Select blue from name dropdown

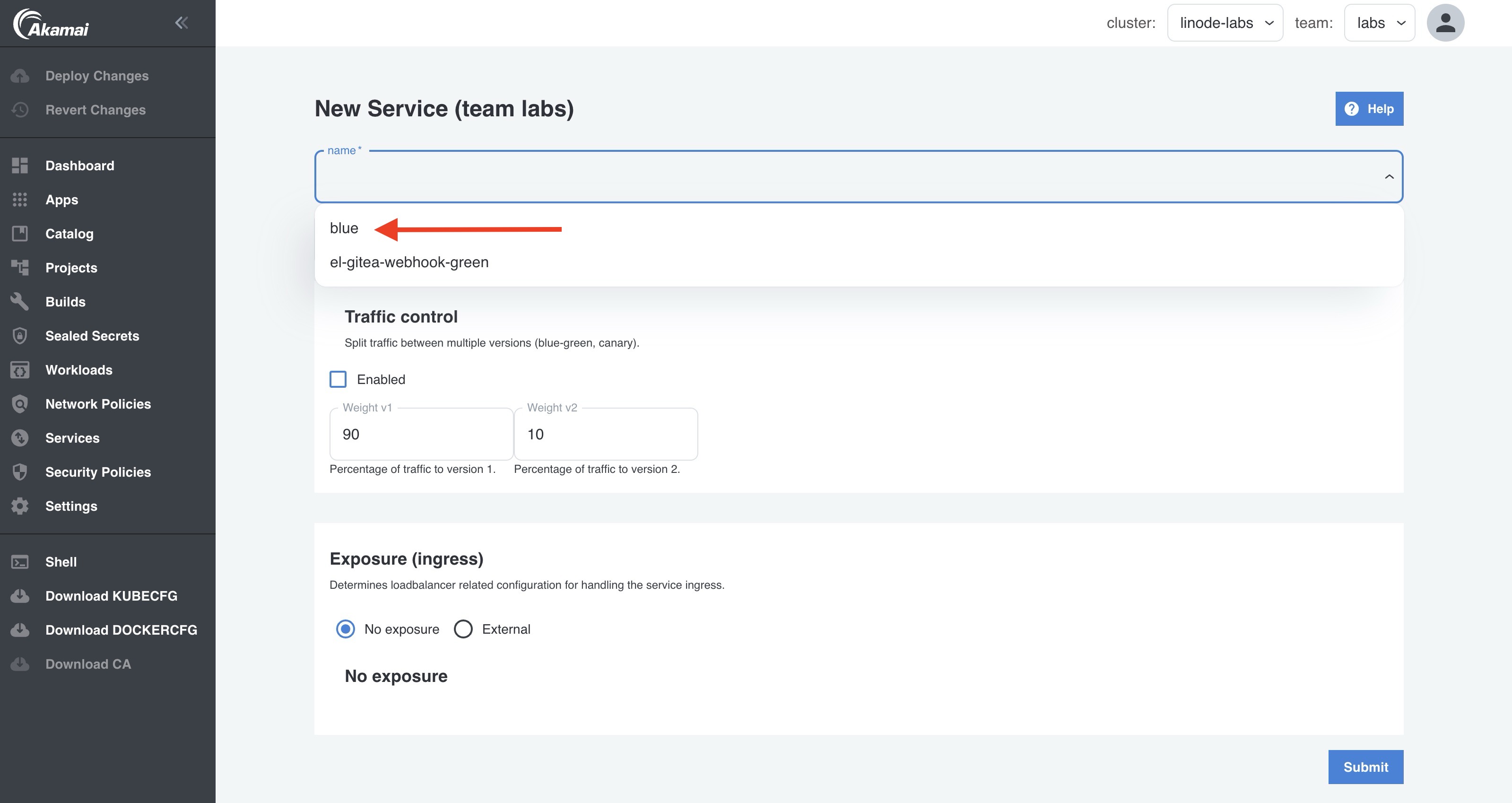(x=344, y=228)
